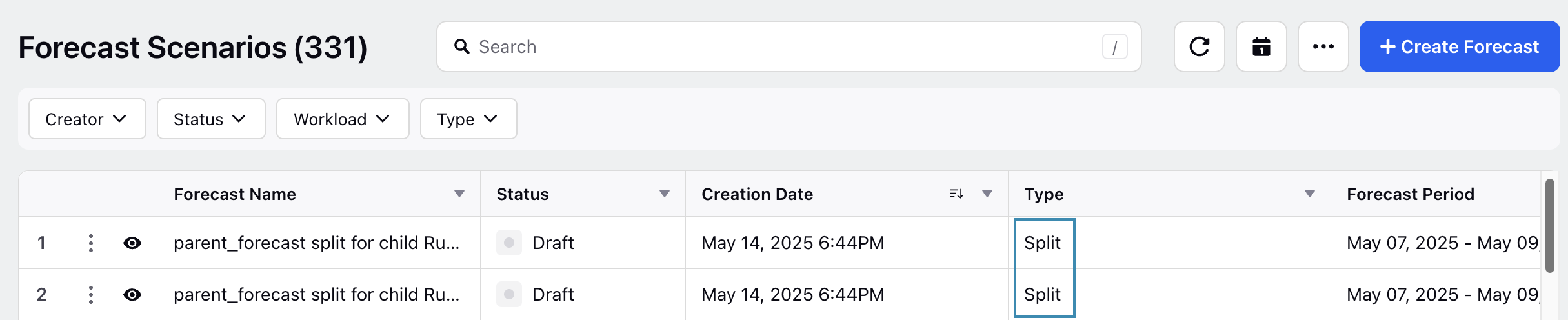Viewport: 1568px width, 320px height.
Task: Expand the Workload filter dropdown
Action: click(x=343, y=119)
